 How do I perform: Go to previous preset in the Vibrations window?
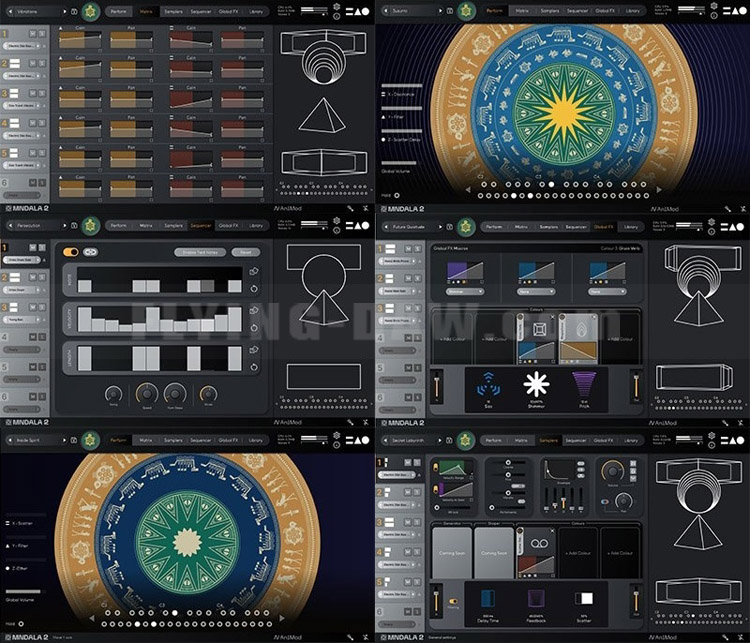pos(10,11)
